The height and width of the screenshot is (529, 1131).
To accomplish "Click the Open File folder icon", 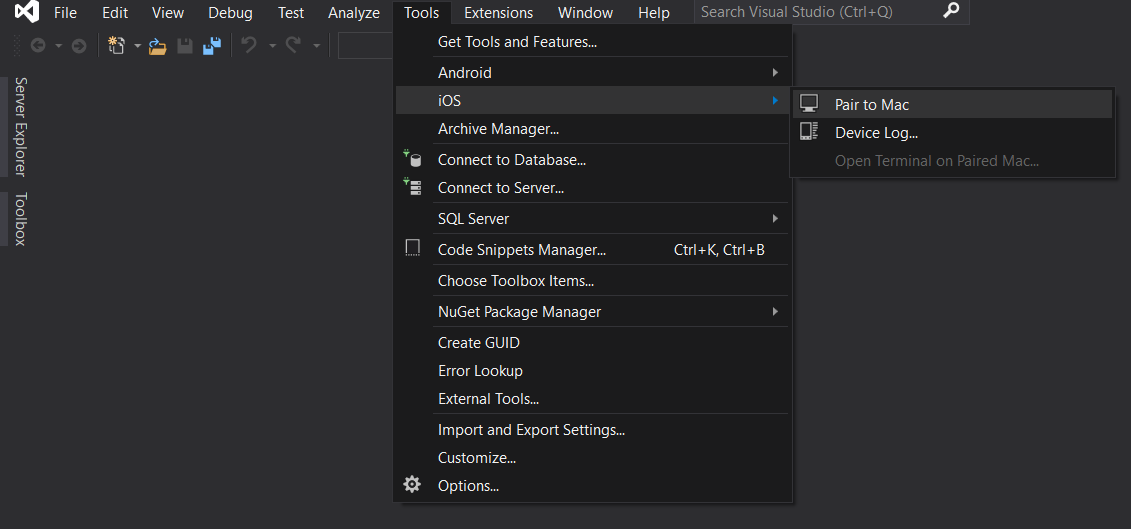I will (157, 46).
